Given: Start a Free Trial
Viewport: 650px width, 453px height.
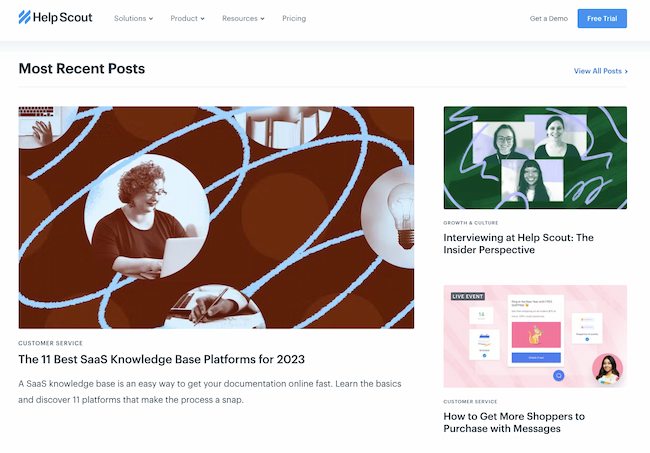Looking at the screenshot, I should 602,18.
